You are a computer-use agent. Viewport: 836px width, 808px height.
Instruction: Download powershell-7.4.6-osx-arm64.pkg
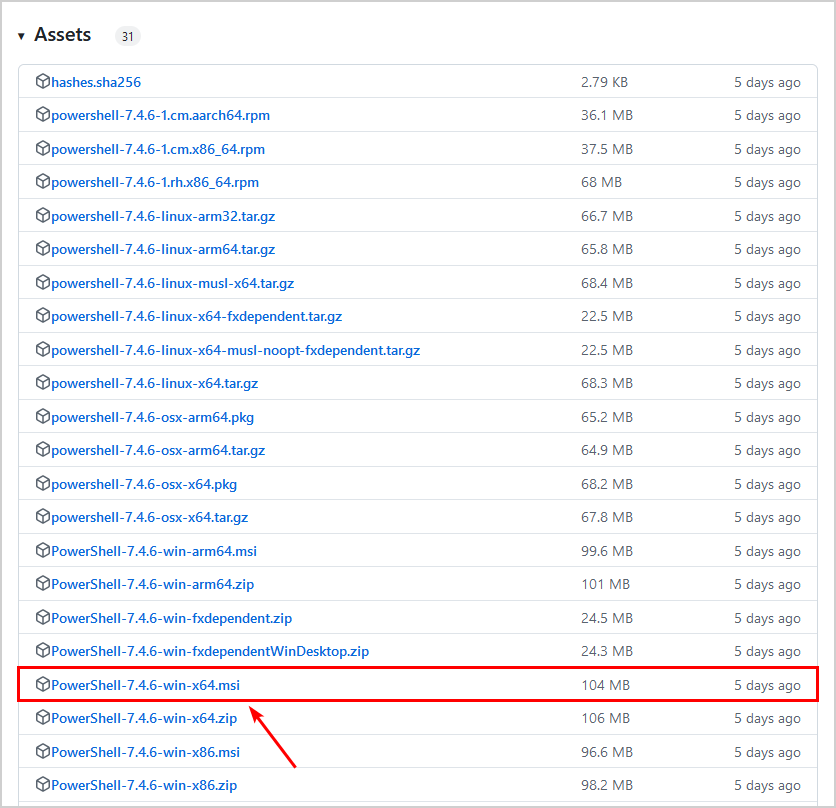(152, 417)
